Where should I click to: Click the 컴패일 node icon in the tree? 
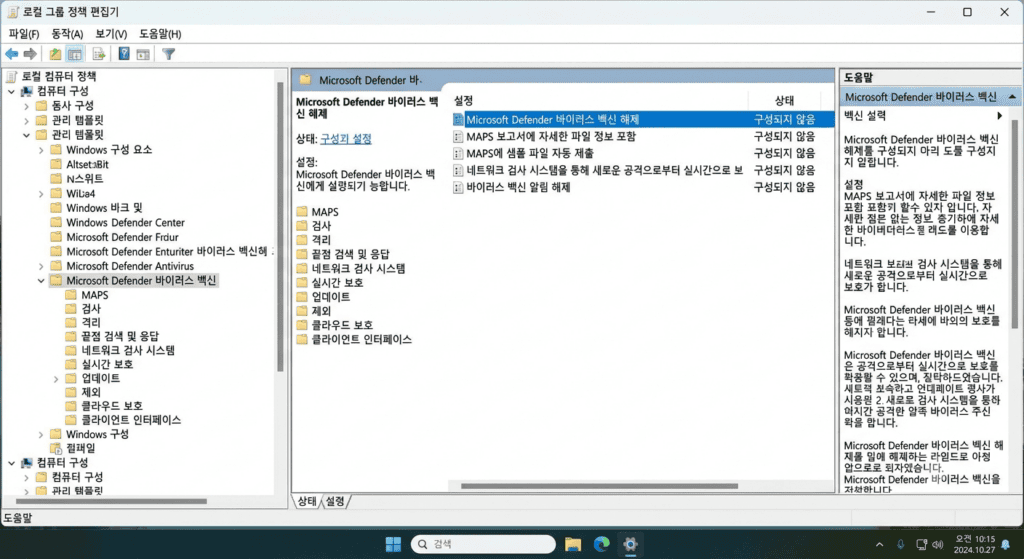click(57, 449)
